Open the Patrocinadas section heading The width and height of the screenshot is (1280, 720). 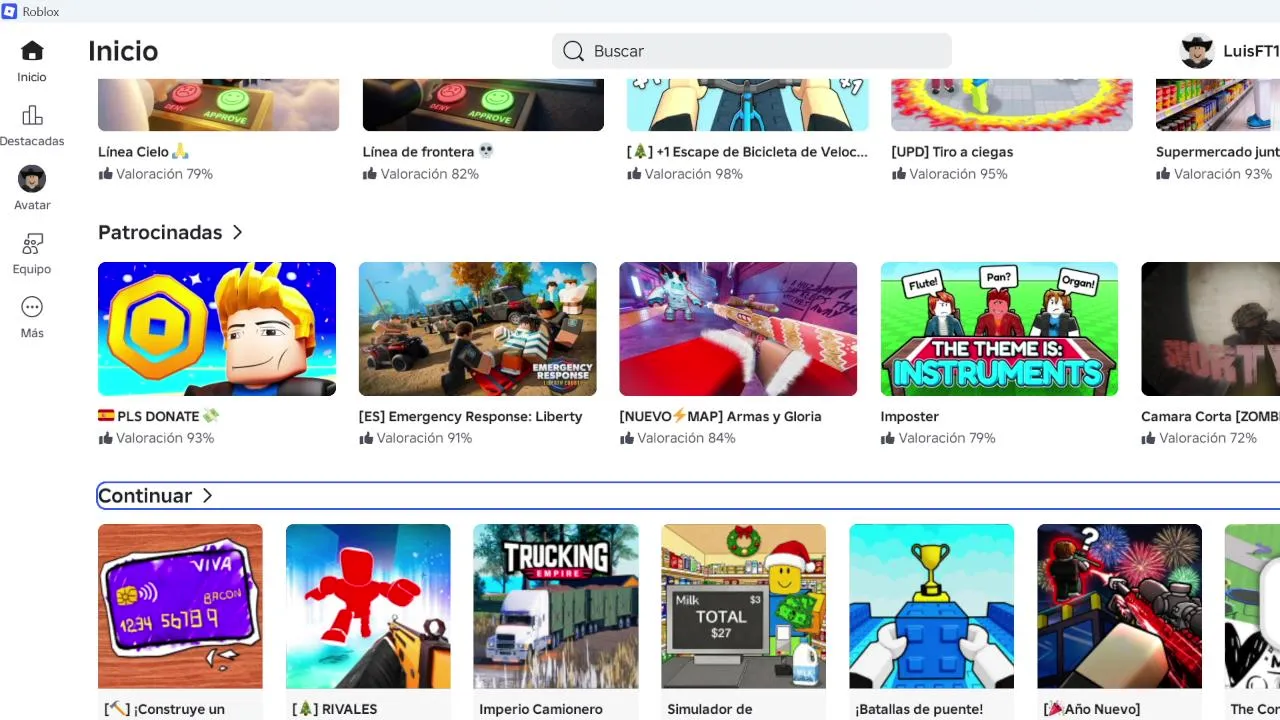tap(160, 232)
